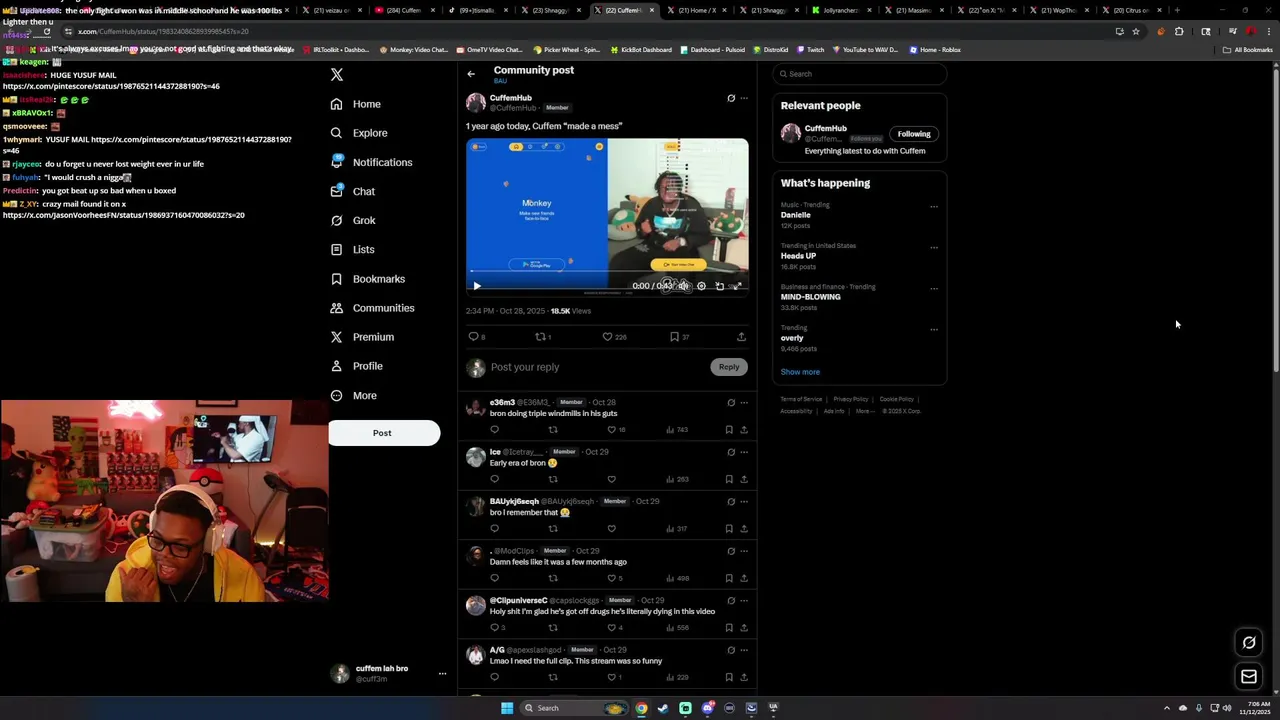
Task: Click the white Post button
Action: pos(384,433)
